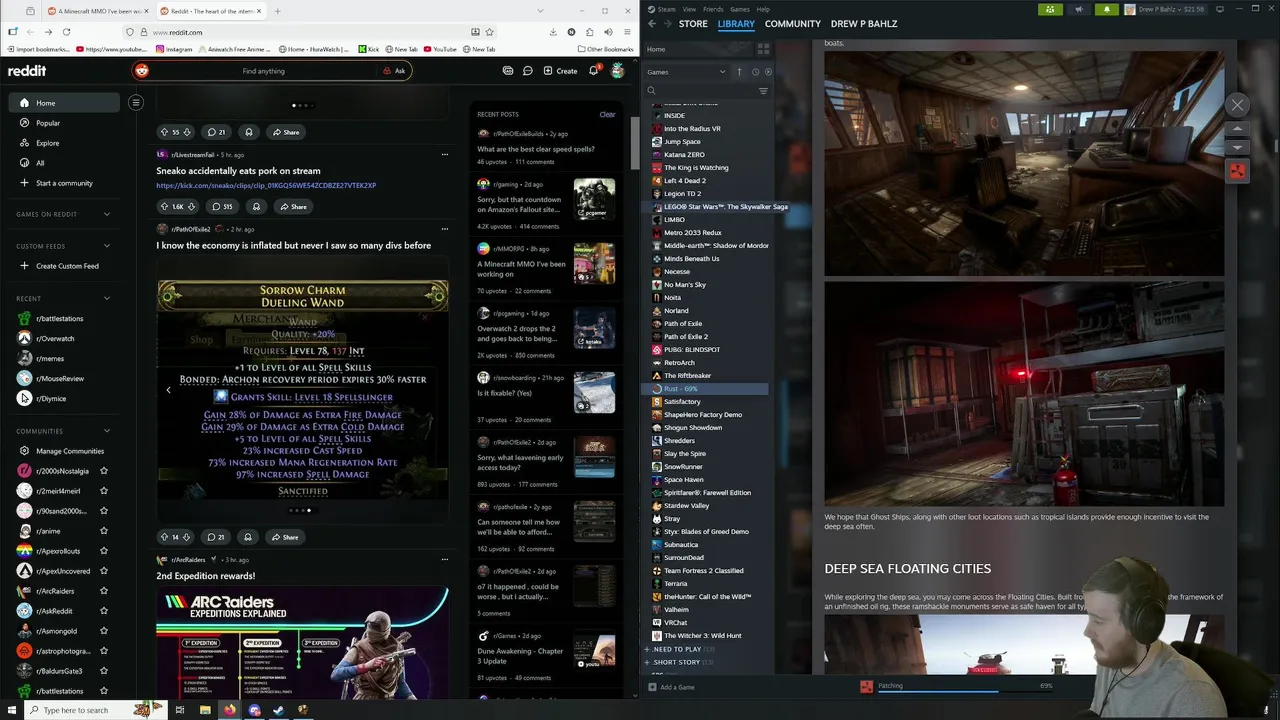Favorite r/Amongold with star
Image resolution: width=1280 pixels, height=720 pixels.
(104, 631)
